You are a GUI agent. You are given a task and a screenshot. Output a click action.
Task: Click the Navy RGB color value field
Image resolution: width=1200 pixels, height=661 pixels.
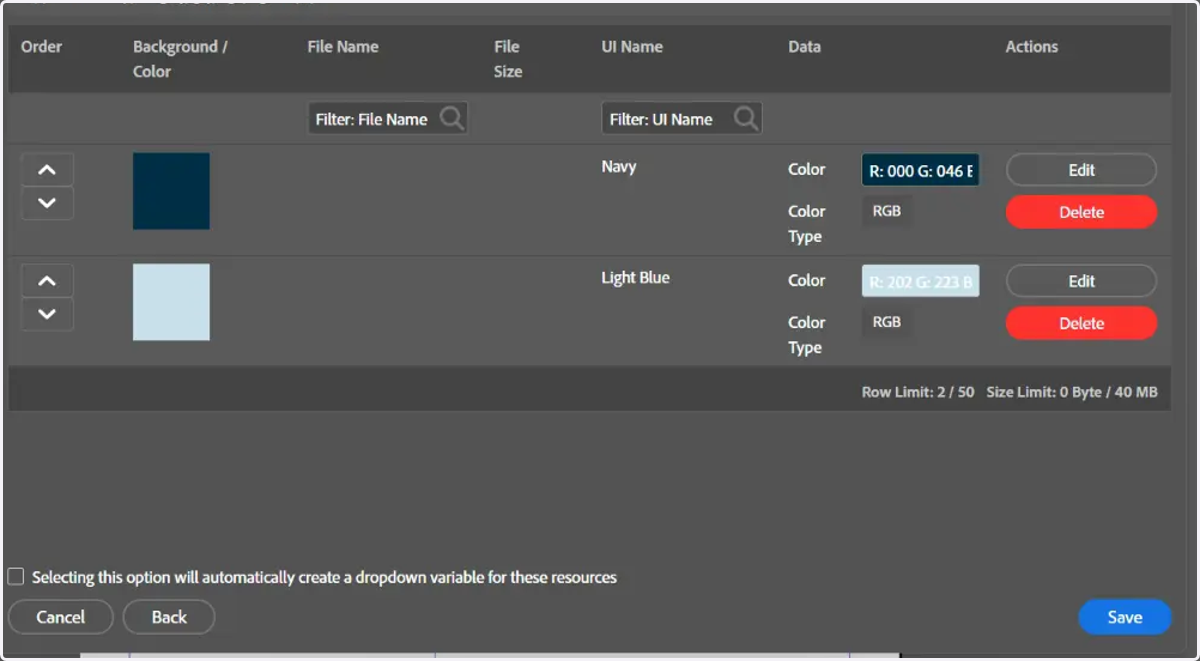click(920, 171)
